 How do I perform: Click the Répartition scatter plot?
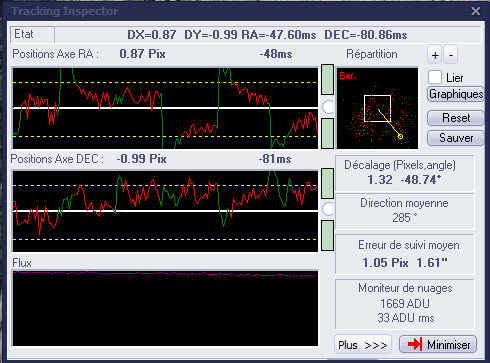(377, 108)
